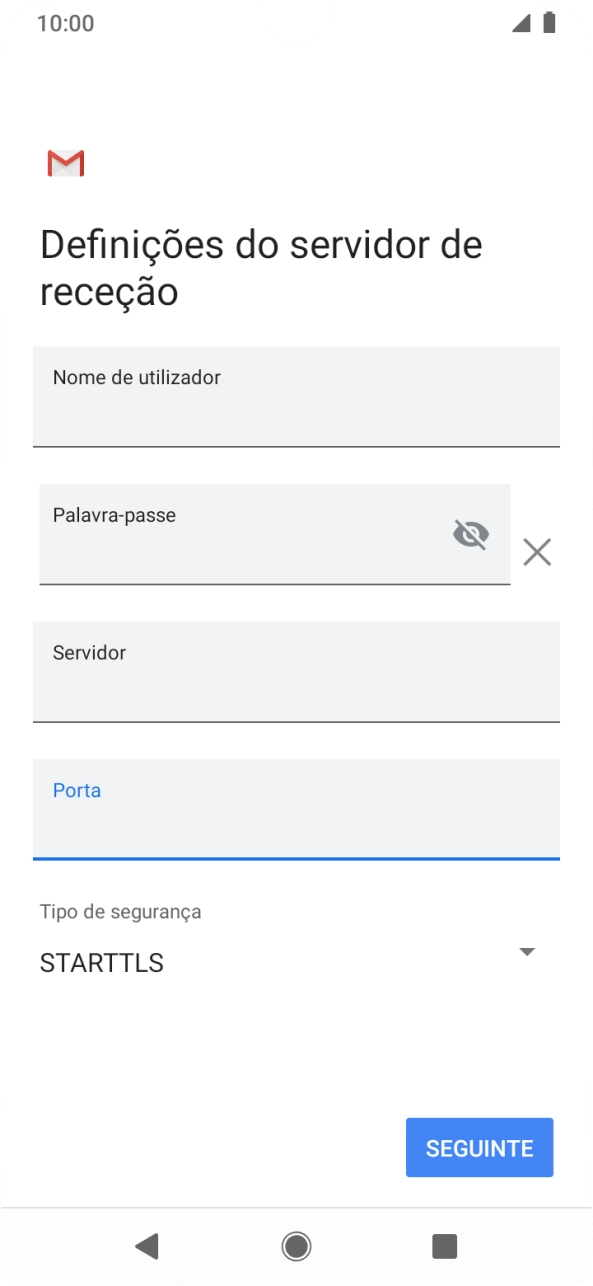This screenshot has height=1286, width=593.
Task: Tap the Home navigation circle
Action: click(296, 1246)
